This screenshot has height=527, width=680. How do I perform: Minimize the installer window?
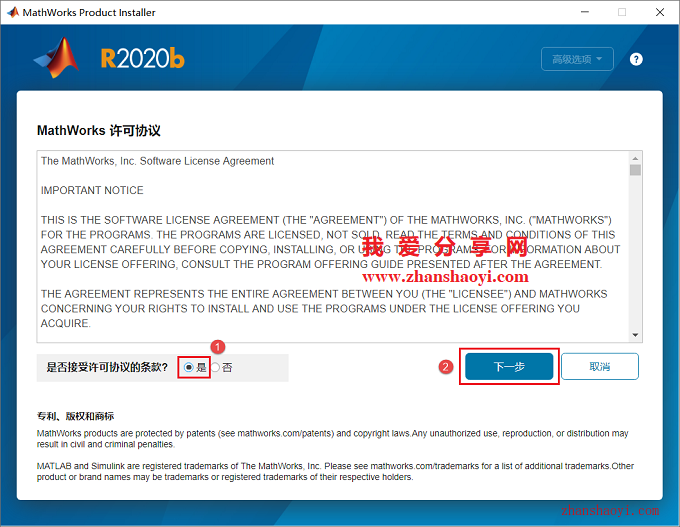coord(585,12)
